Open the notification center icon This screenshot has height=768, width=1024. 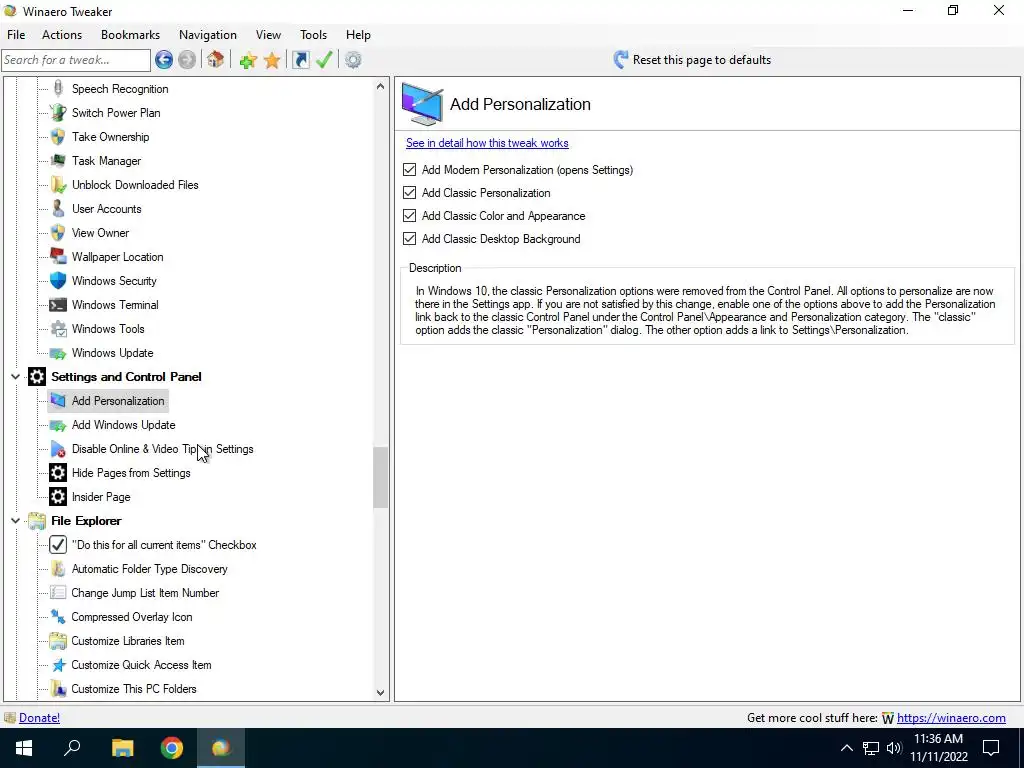(991, 748)
